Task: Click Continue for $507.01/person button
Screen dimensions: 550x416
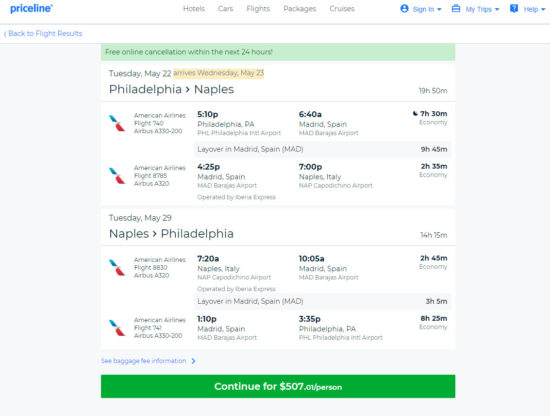Action: pyautogui.click(x=278, y=386)
